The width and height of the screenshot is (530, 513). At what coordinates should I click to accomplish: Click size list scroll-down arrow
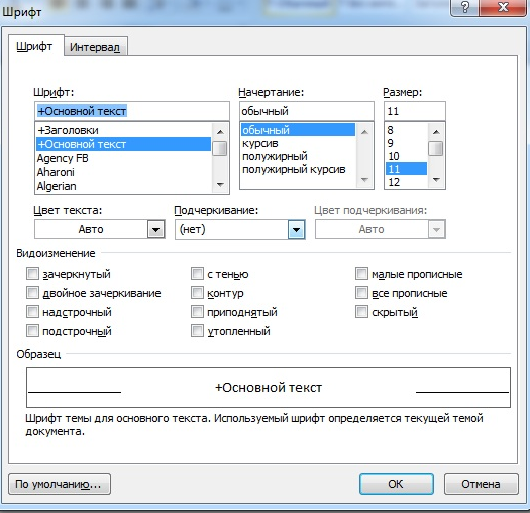coord(436,179)
